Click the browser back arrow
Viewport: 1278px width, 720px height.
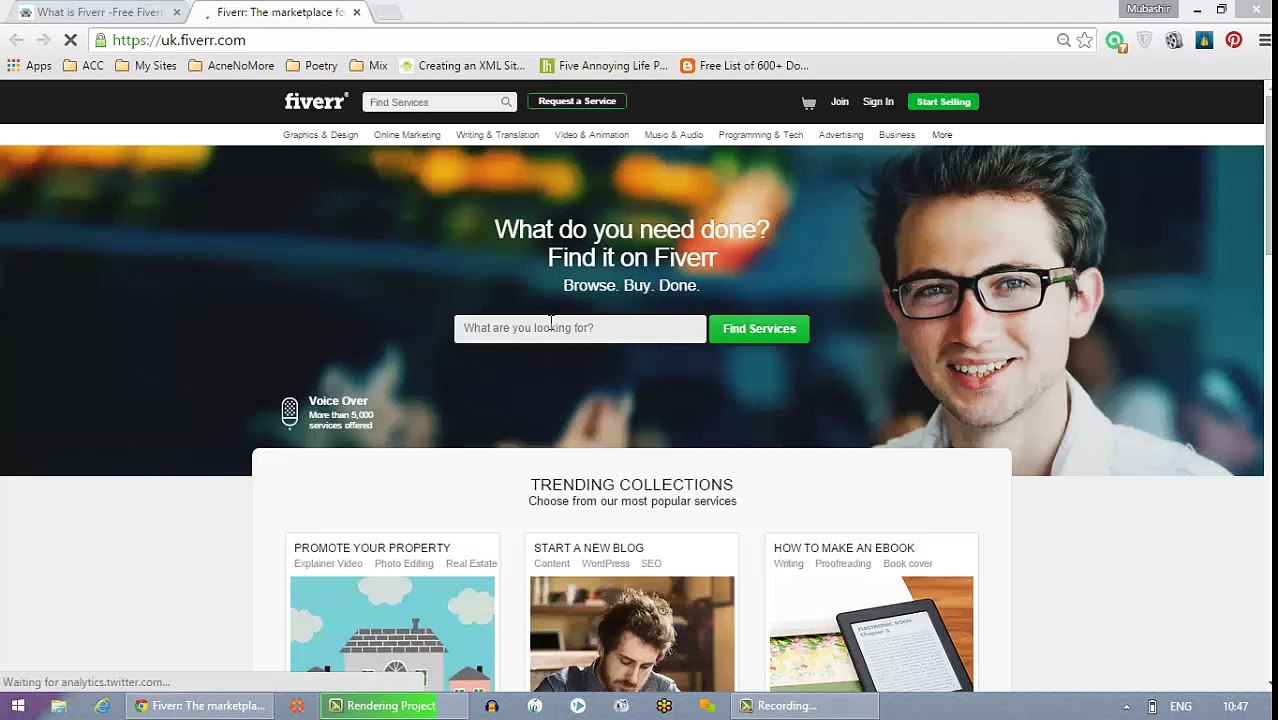(16, 40)
